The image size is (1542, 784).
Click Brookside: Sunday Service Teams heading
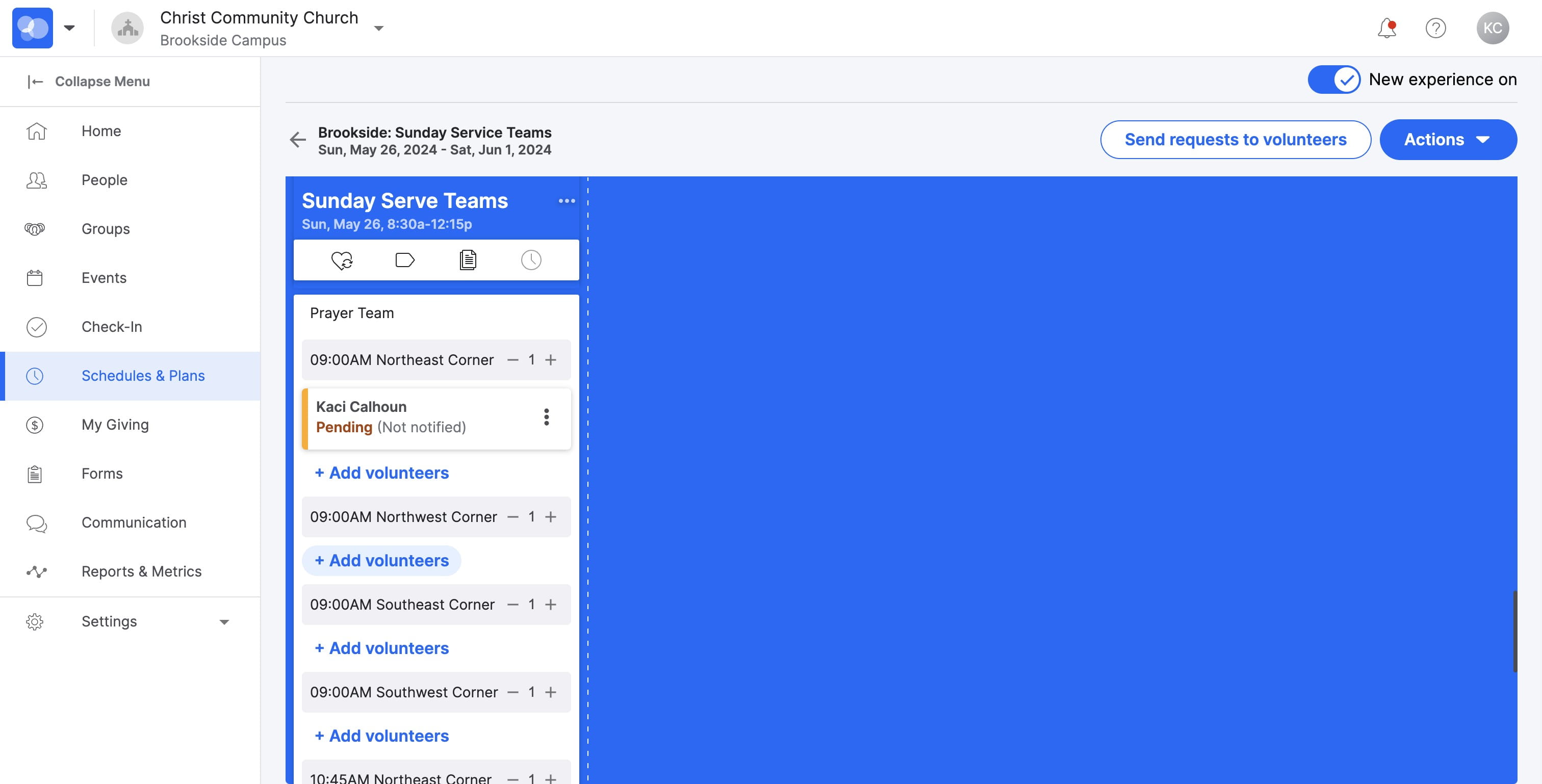tap(434, 132)
